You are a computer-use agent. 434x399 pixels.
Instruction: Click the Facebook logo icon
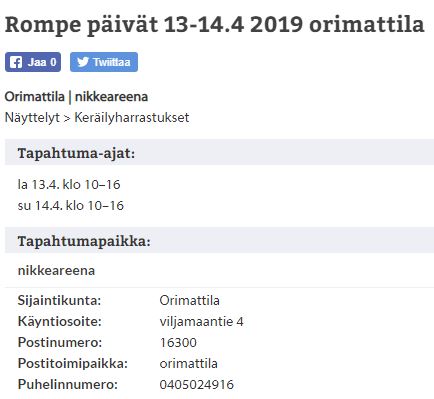coord(16,62)
